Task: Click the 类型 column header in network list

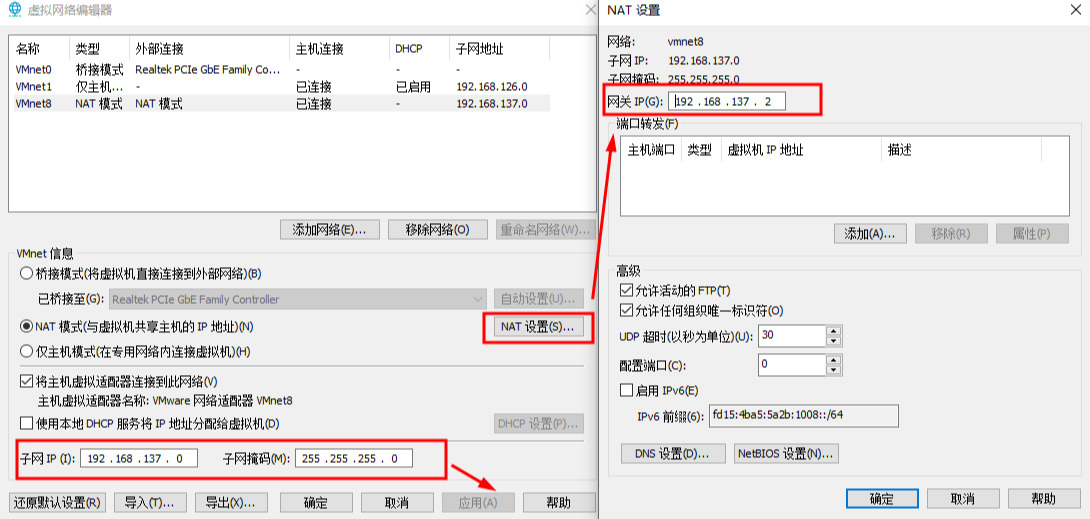Action: (101, 49)
